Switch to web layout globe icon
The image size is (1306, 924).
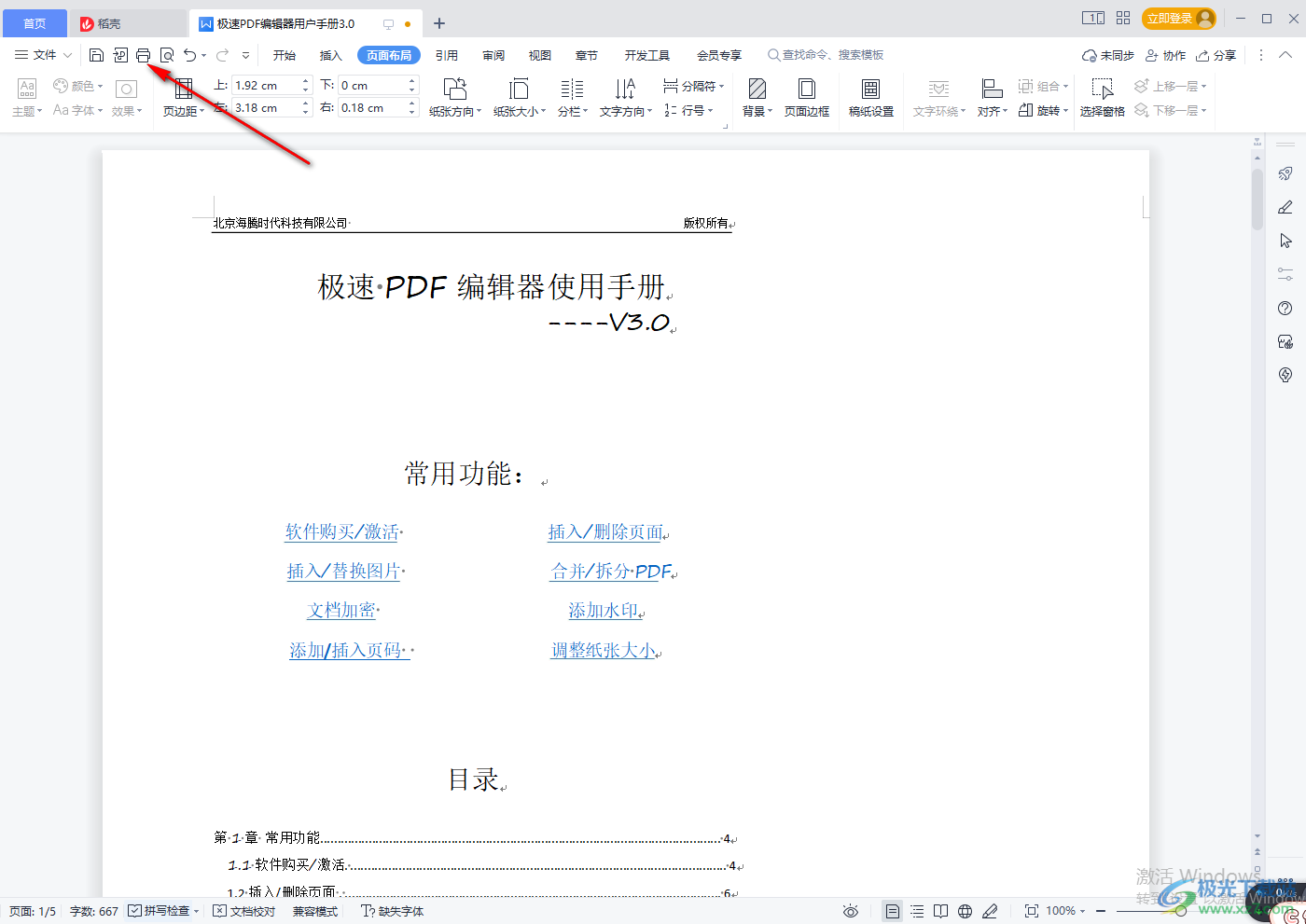tap(966, 911)
